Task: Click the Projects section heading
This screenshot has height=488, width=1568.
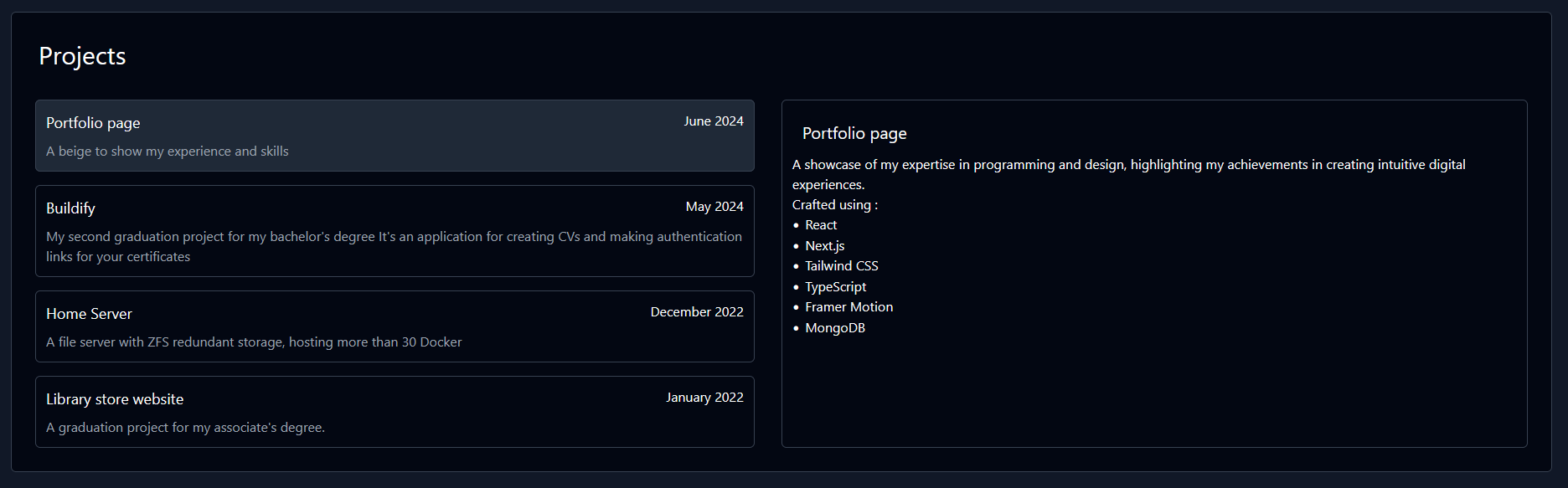Action: 82,56
